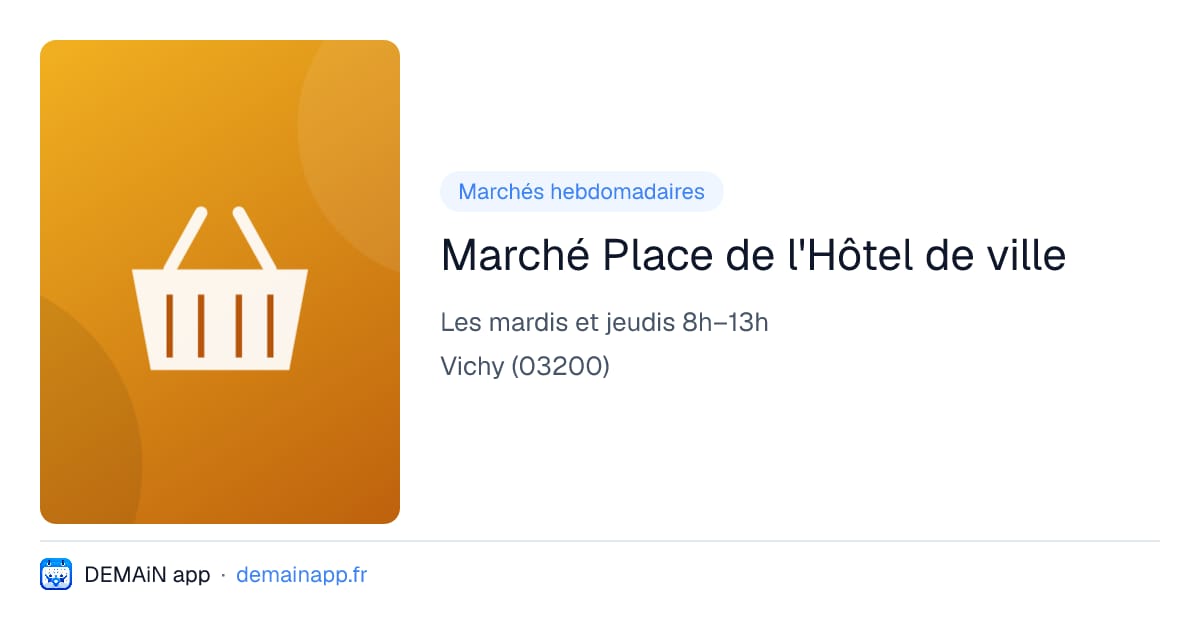Open the demainapp.fr link
Viewport: 1200px width, 630px height.
(x=301, y=575)
